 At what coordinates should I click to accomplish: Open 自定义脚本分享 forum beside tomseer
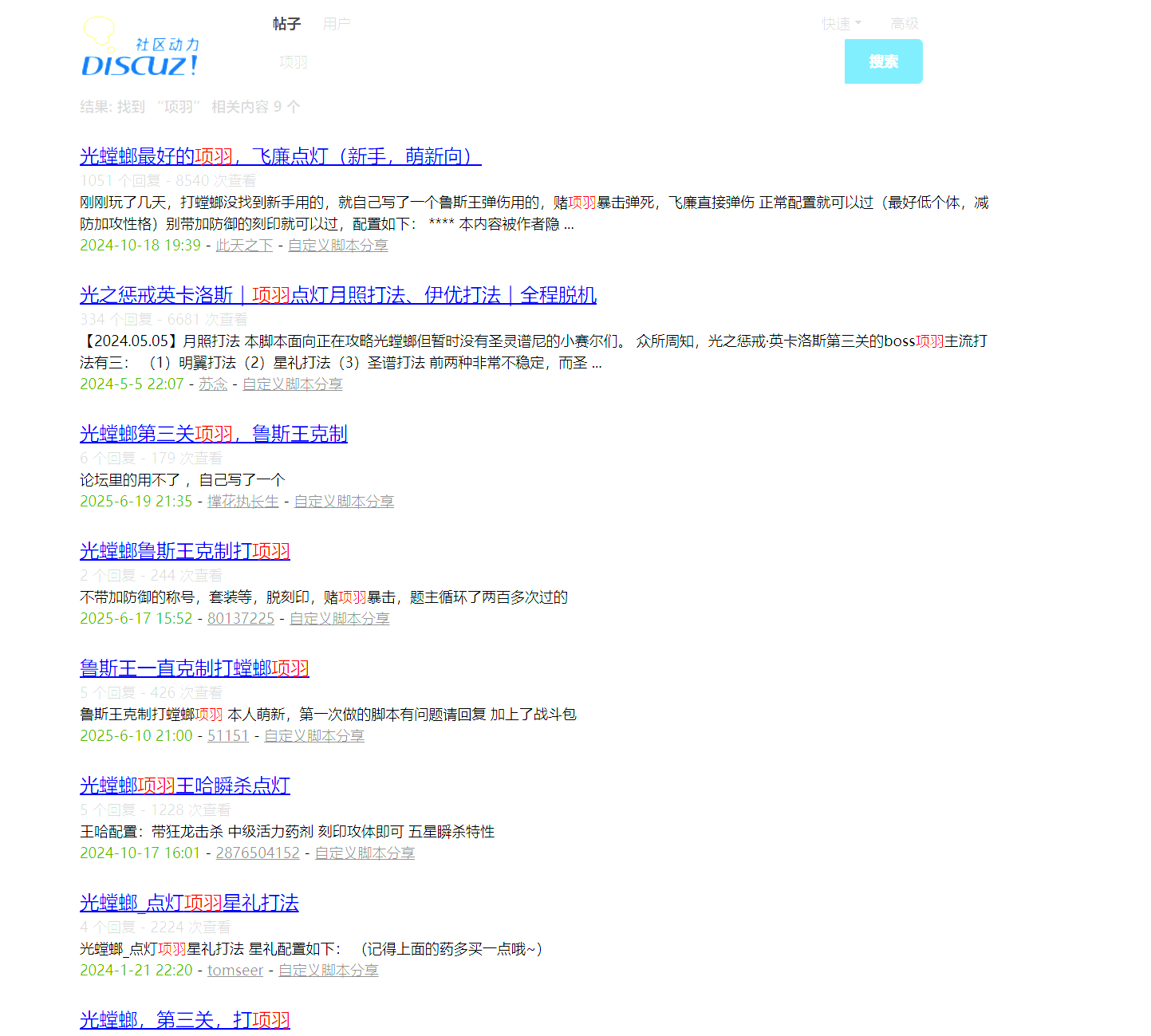[329, 971]
